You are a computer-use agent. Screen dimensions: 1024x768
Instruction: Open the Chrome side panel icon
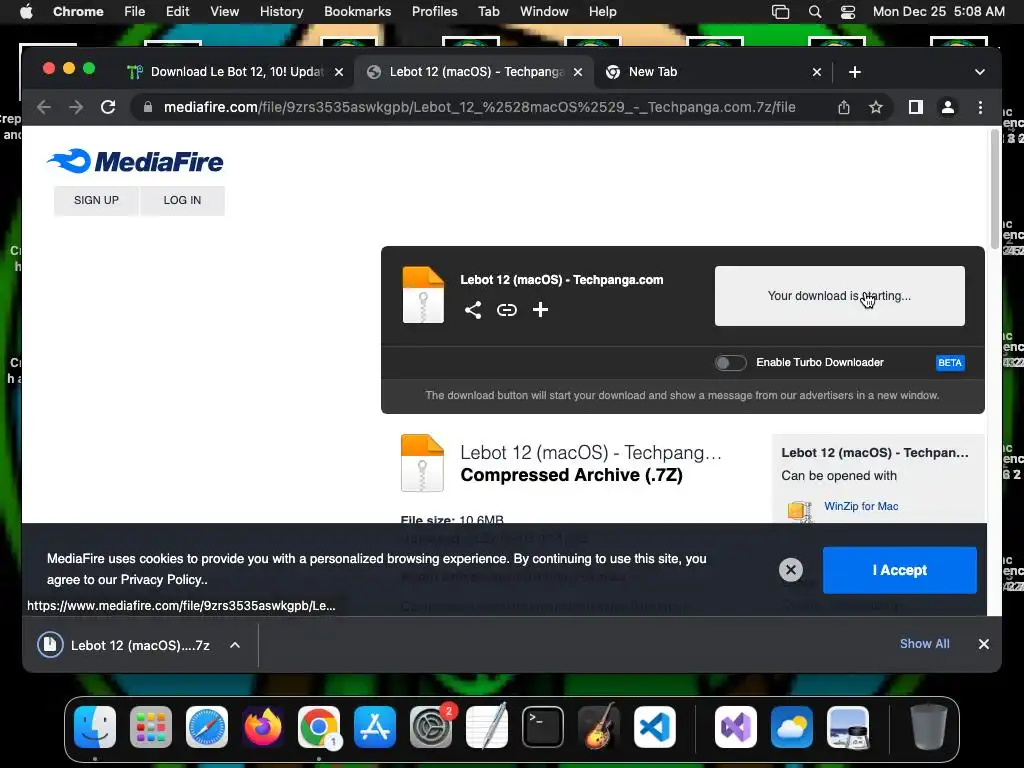tap(916, 107)
